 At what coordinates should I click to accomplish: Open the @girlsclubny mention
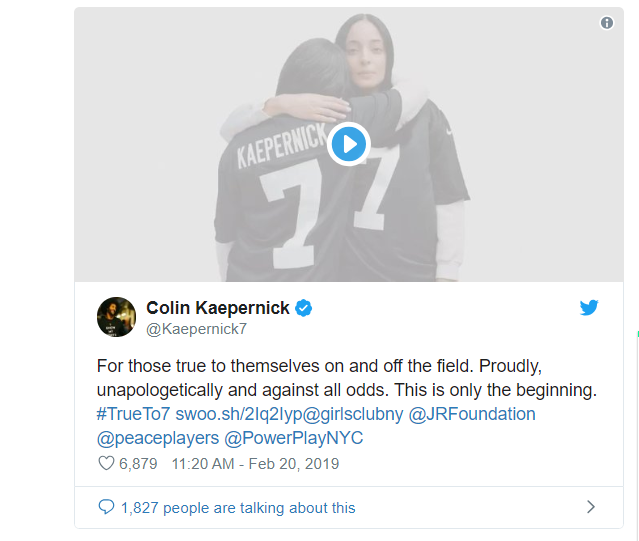(353, 414)
